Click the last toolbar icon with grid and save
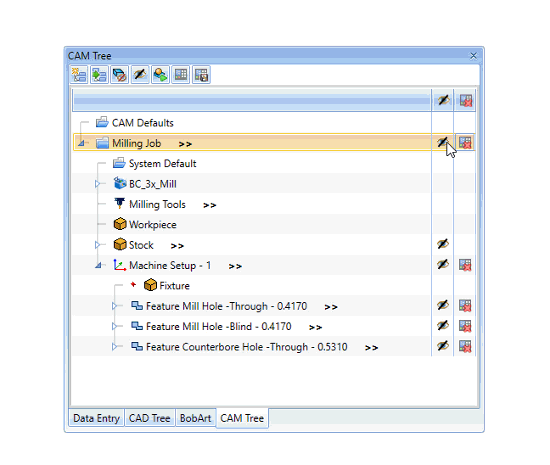Image resolution: width=550 pixels, height=465 pixels. click(201, 75)
